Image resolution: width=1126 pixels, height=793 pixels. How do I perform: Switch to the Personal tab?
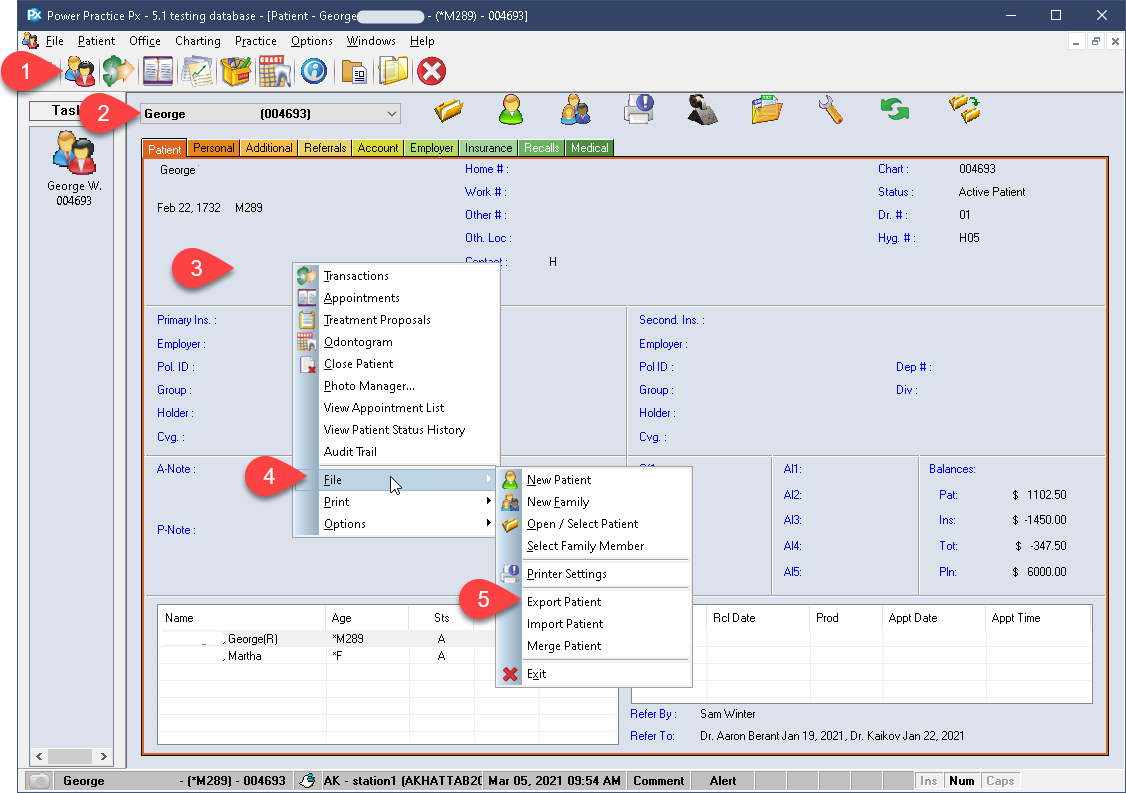[213, 148]
